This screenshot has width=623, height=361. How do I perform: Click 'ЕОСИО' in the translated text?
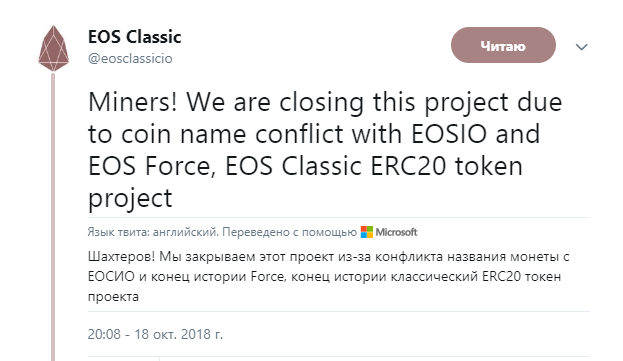111,276
